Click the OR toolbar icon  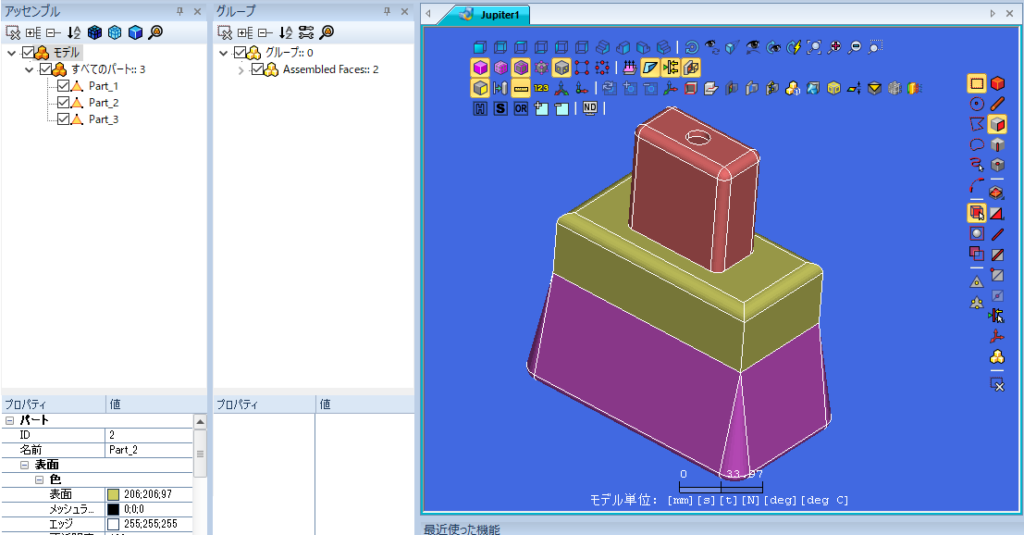520,108
